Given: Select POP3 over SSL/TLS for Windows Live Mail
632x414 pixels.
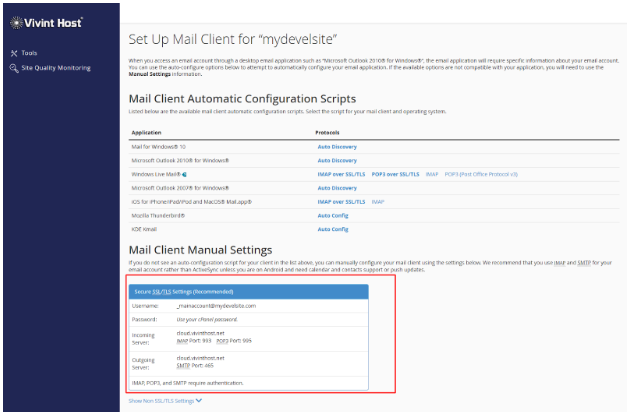Looking at the screenshot, I should [x=397, y=174].
